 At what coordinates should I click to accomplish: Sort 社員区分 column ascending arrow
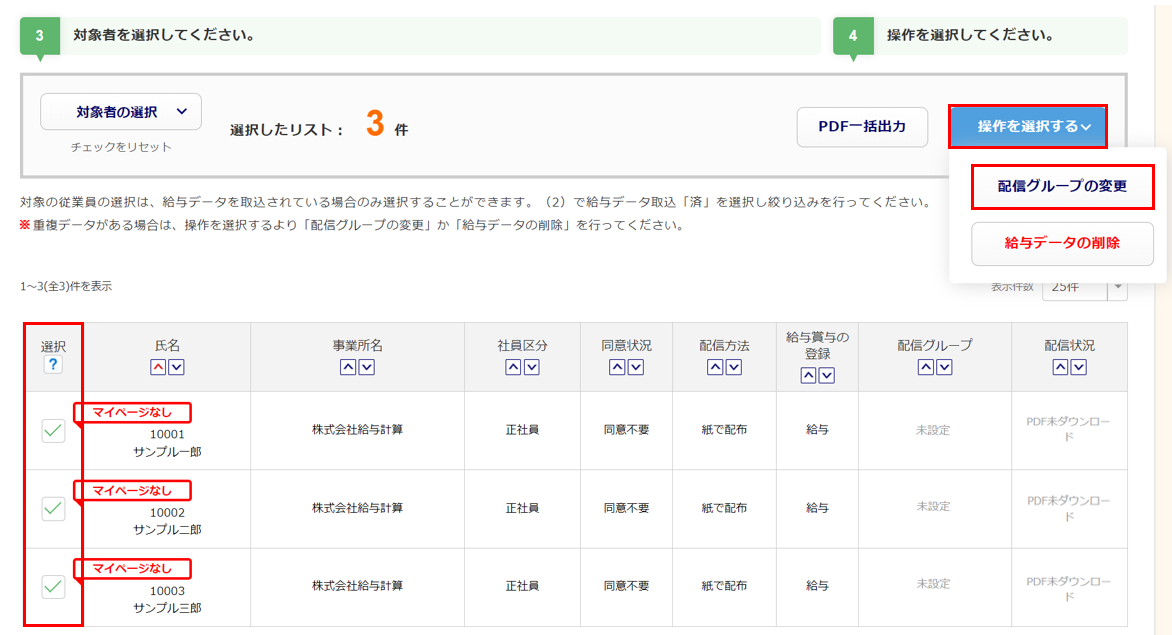click(x=514, y=367)
